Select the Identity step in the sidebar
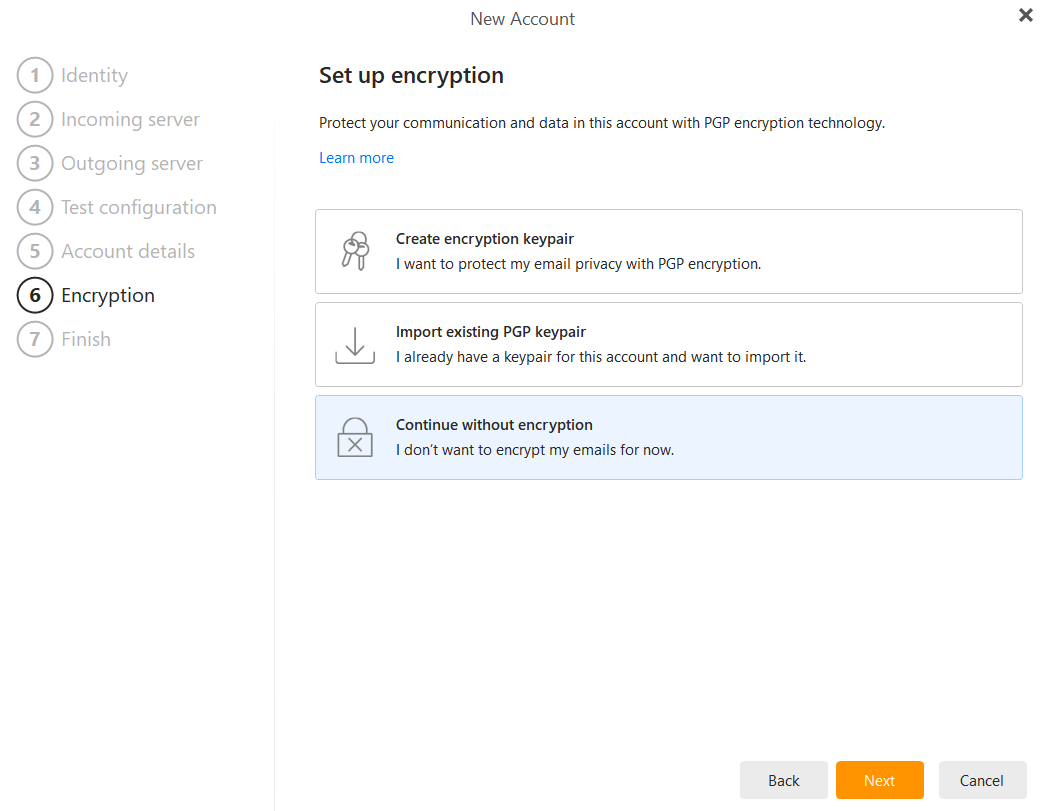1047x811 pixels. [94, 75]
